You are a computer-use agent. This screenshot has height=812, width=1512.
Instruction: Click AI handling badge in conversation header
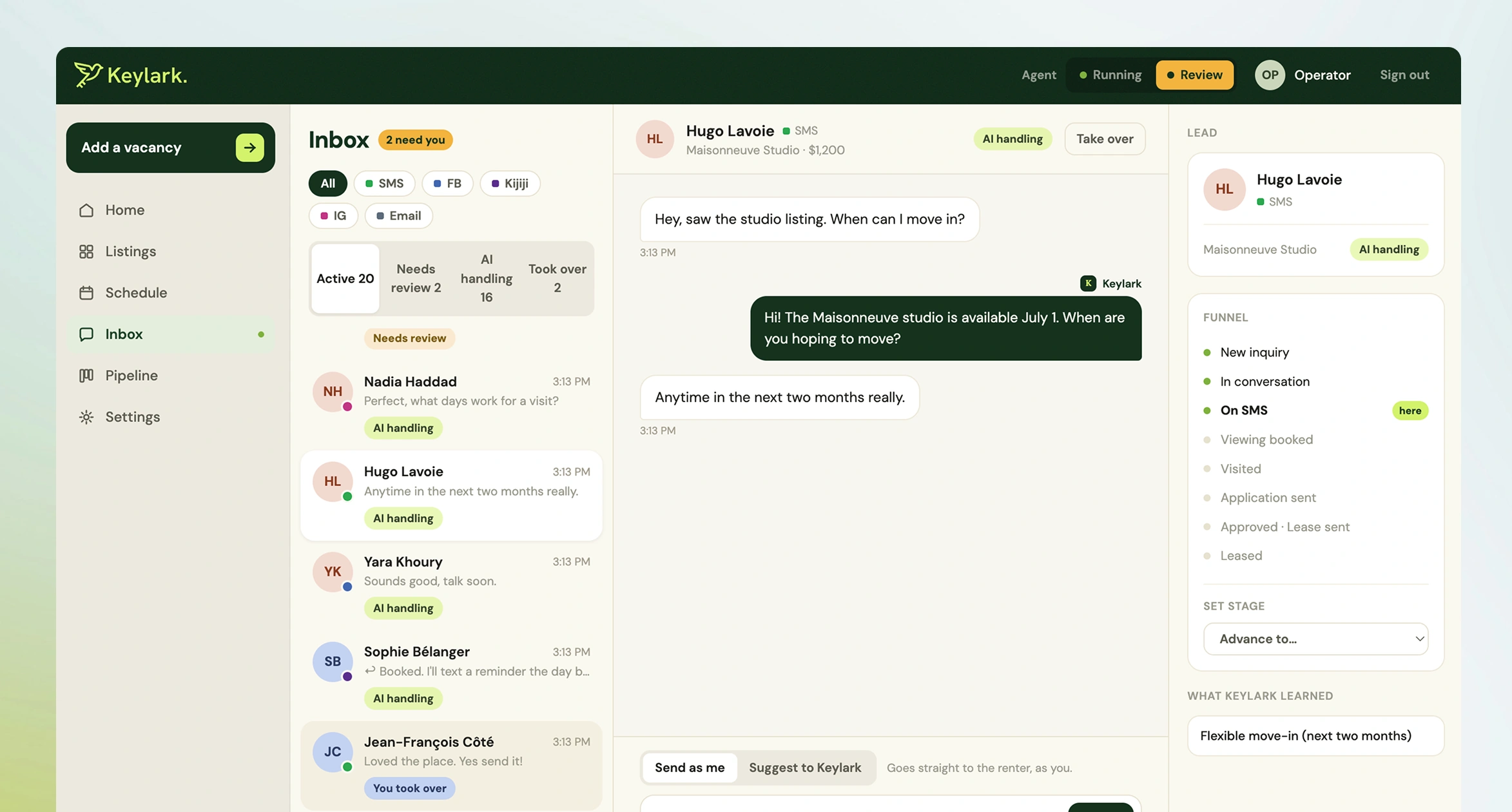[1013, 139]
